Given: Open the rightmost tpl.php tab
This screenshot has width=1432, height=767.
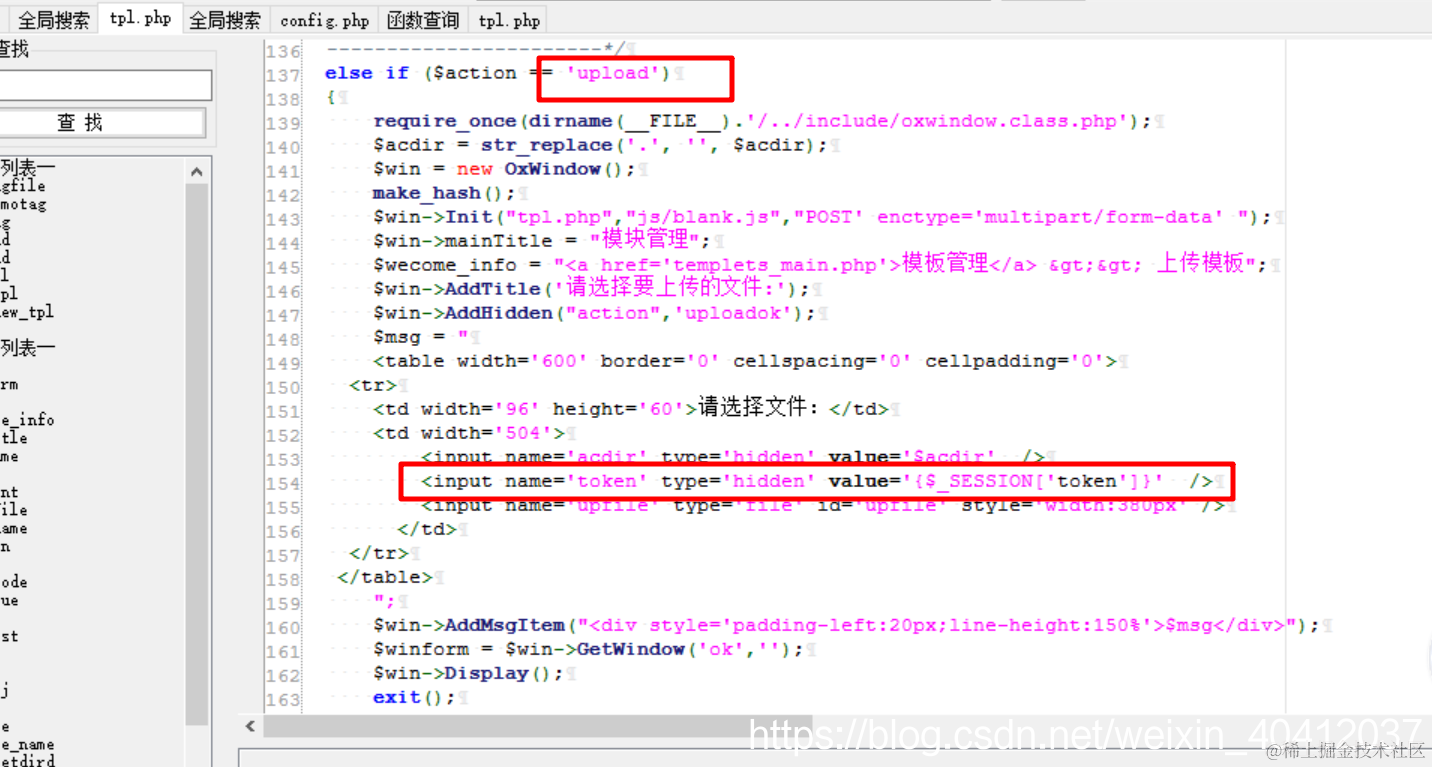Looking at the screenshot, I should tap(507, 18).
